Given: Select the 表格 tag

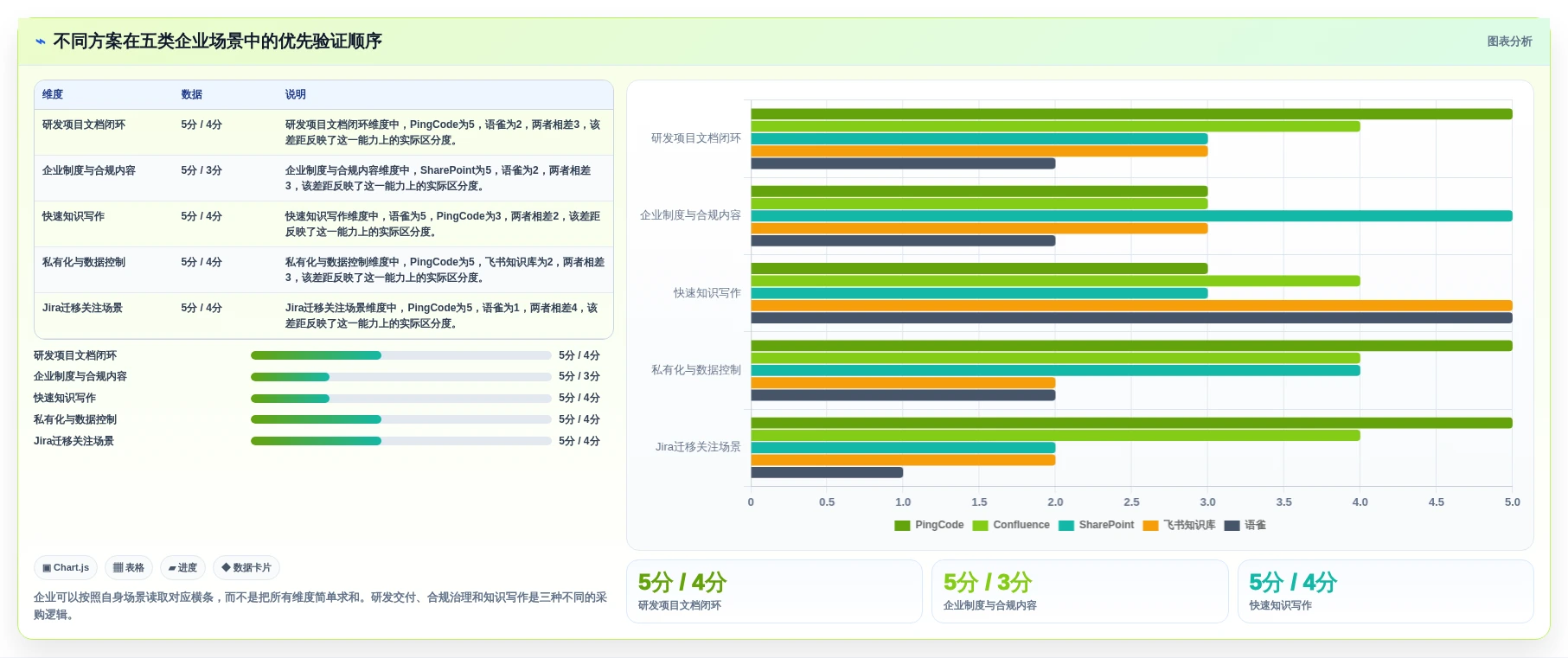Looking at the screenshot, I should pos(129,568).
